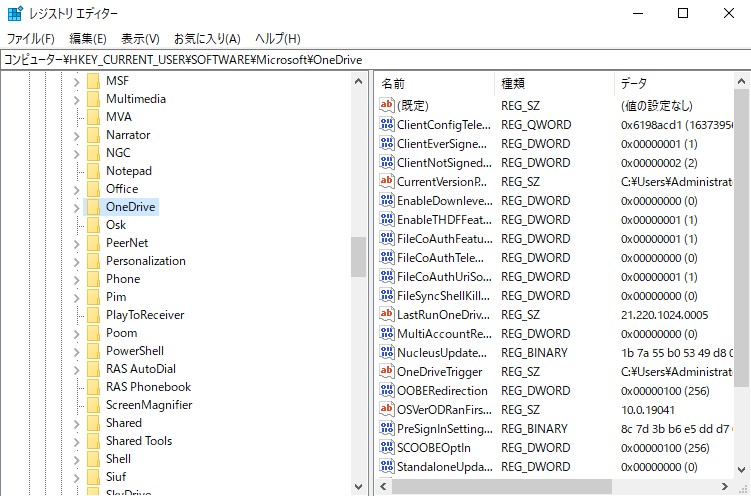Select the ScreenMagnifier key
This screenshot has height=496, width=751.
point(149,405)
